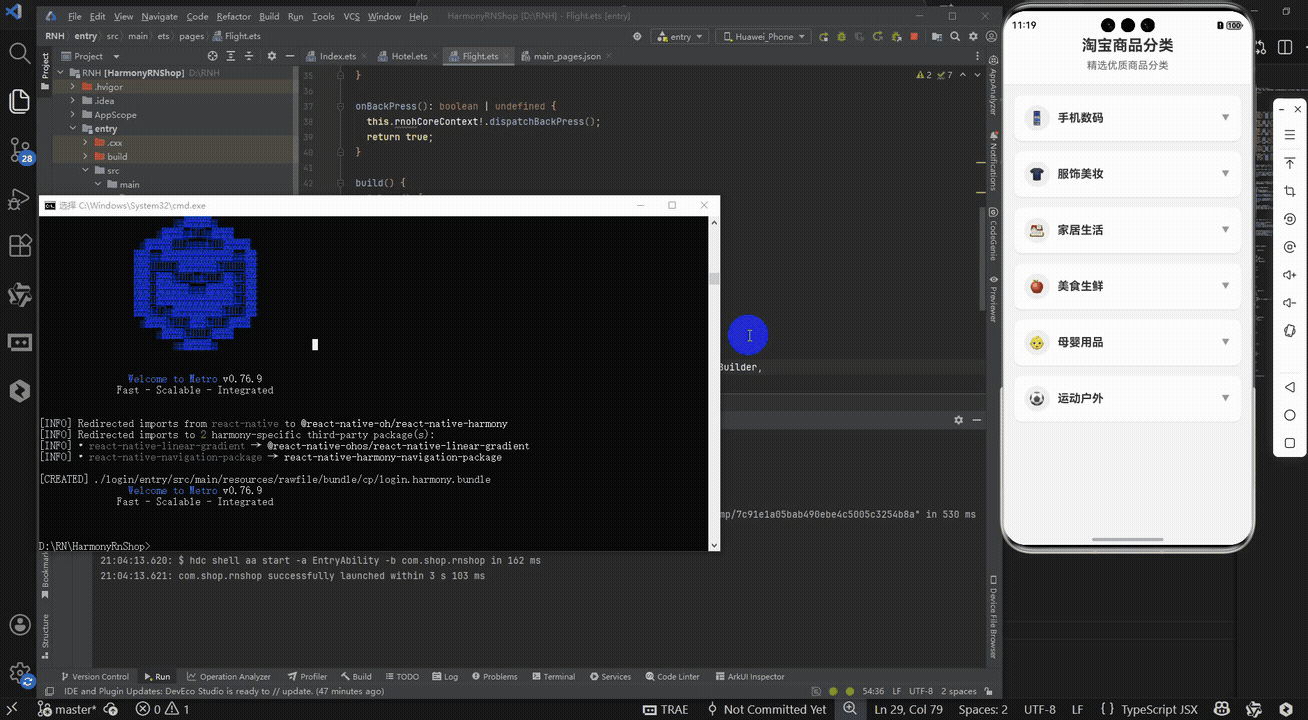Viewport: 1308px width, 720px height.
Task: Expand the .hvigor folder in project tree
Action: [72, 87]
